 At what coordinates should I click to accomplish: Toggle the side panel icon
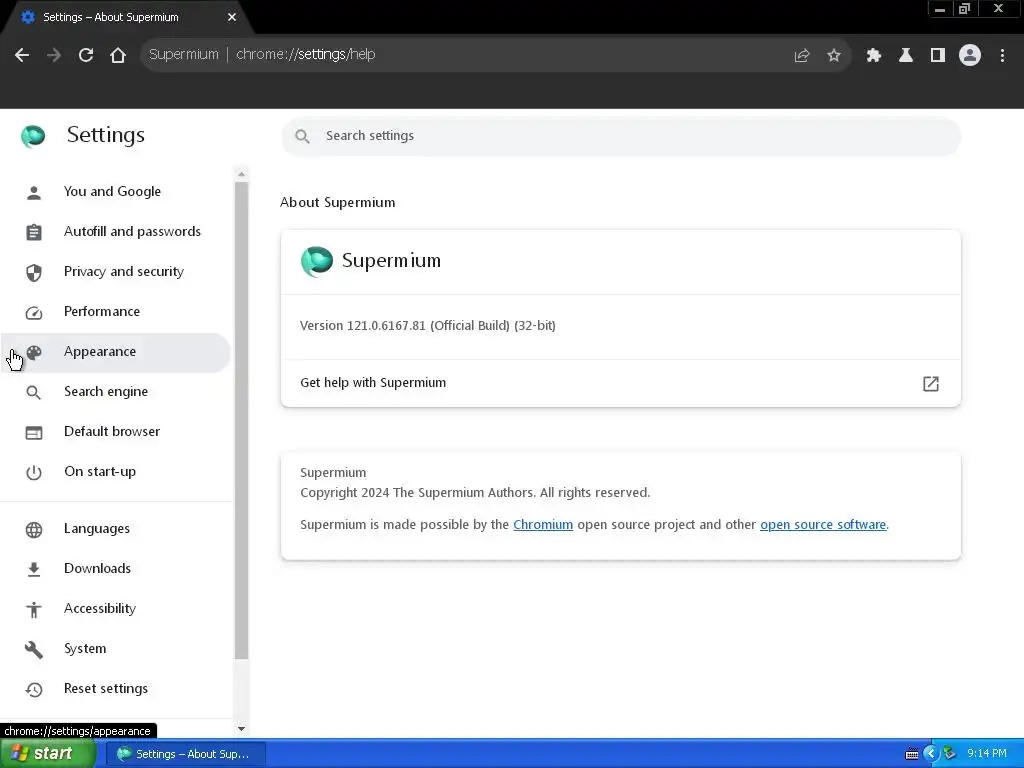[938, 56]
